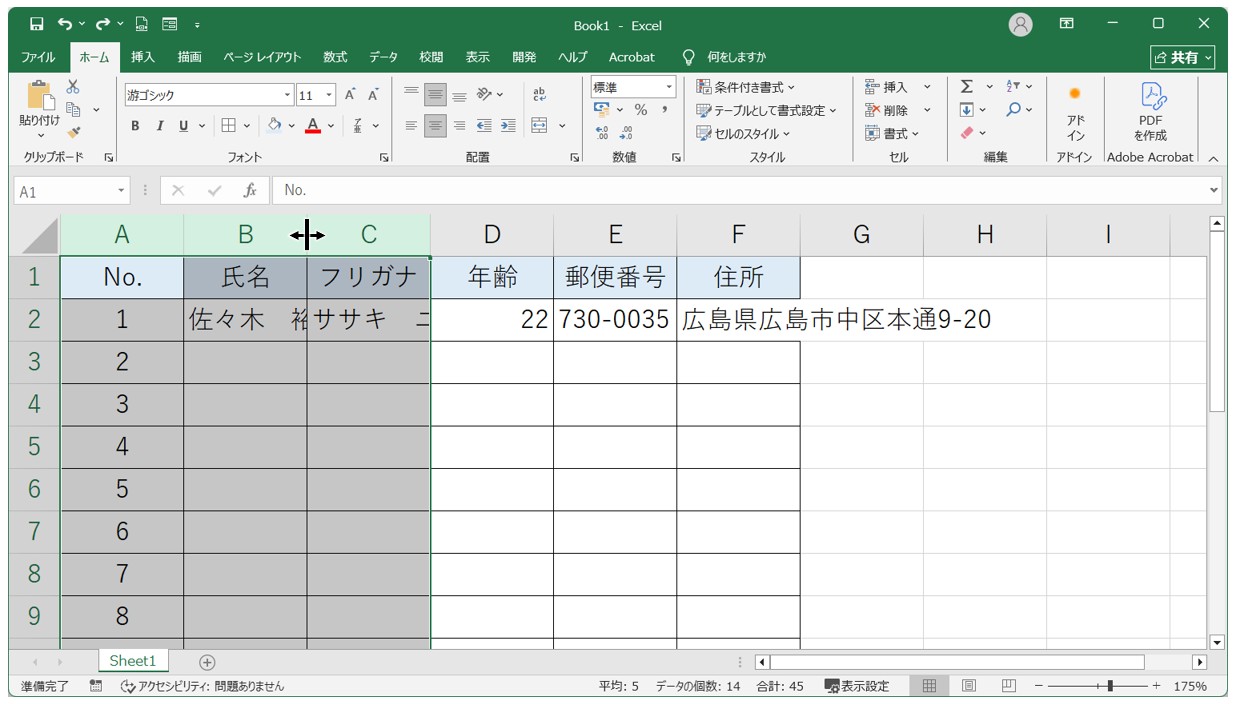Click the Cut scissors icon
The image size is (1236, 704).
[x=73, y=87]
